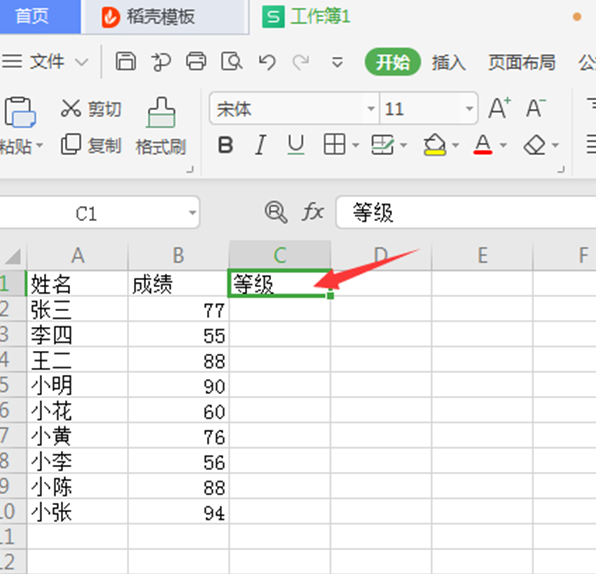Click the fx insert function icon
This screenshot has width=596, height=574.
click(313, 211)
